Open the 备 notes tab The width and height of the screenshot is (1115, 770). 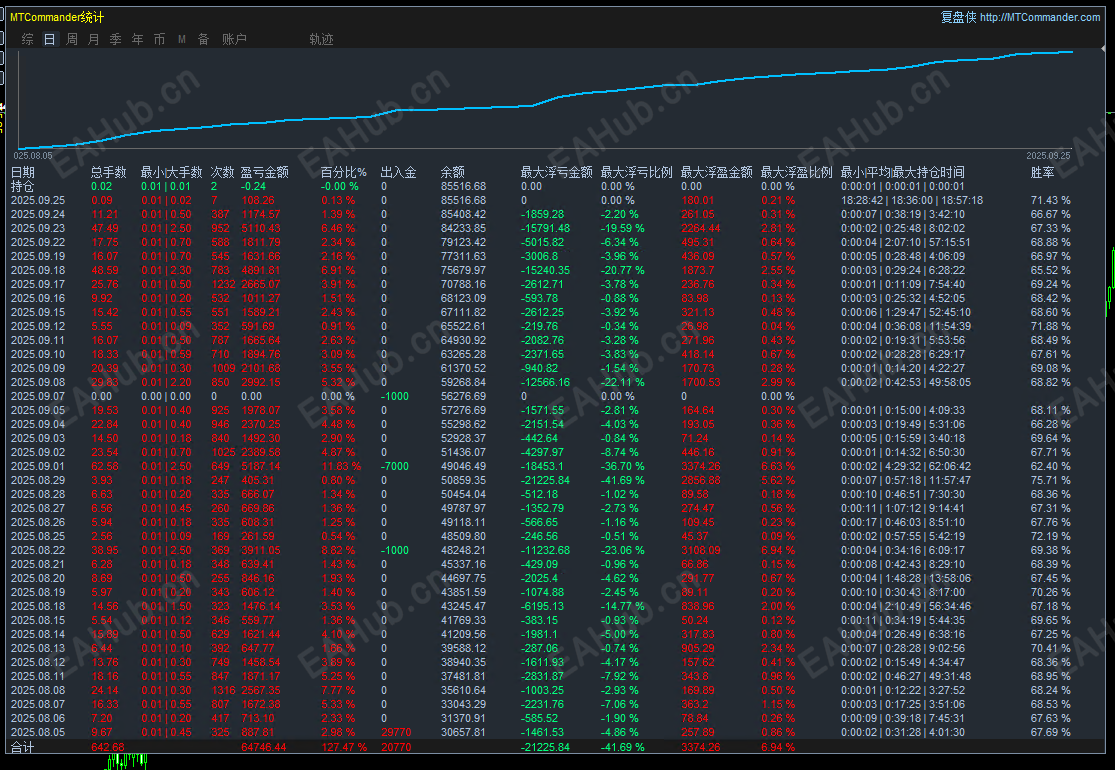point(203,39)
